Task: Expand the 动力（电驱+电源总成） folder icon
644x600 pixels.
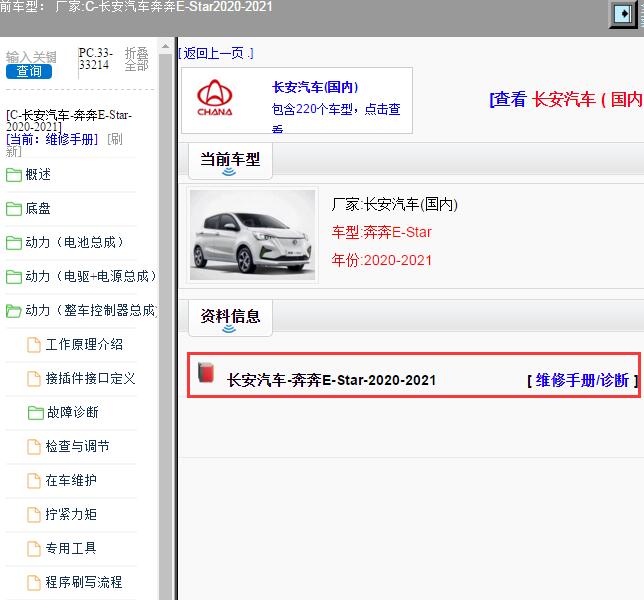Action: [x=14, y=277]
